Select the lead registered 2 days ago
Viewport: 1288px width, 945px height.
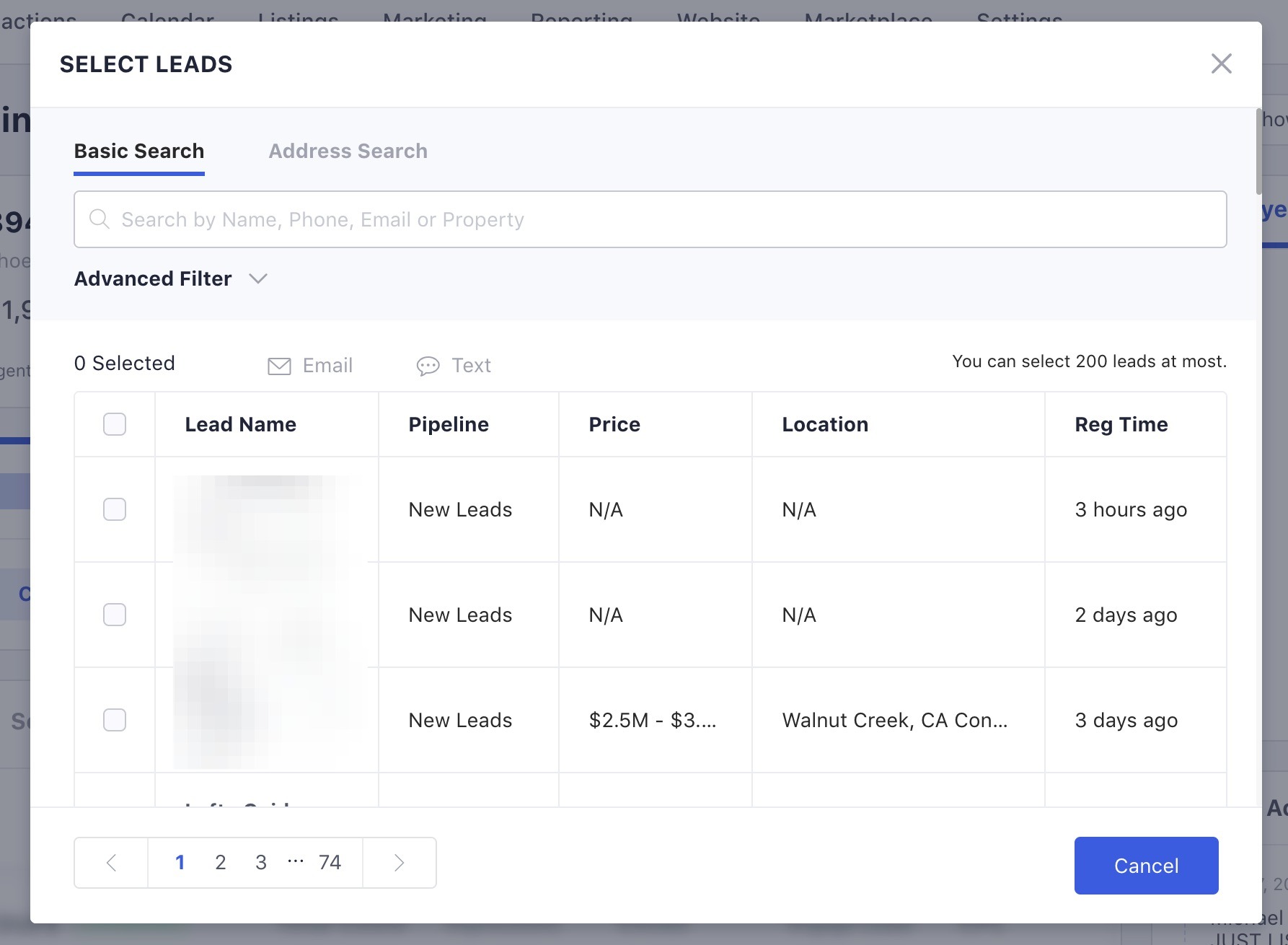(114, 615)
